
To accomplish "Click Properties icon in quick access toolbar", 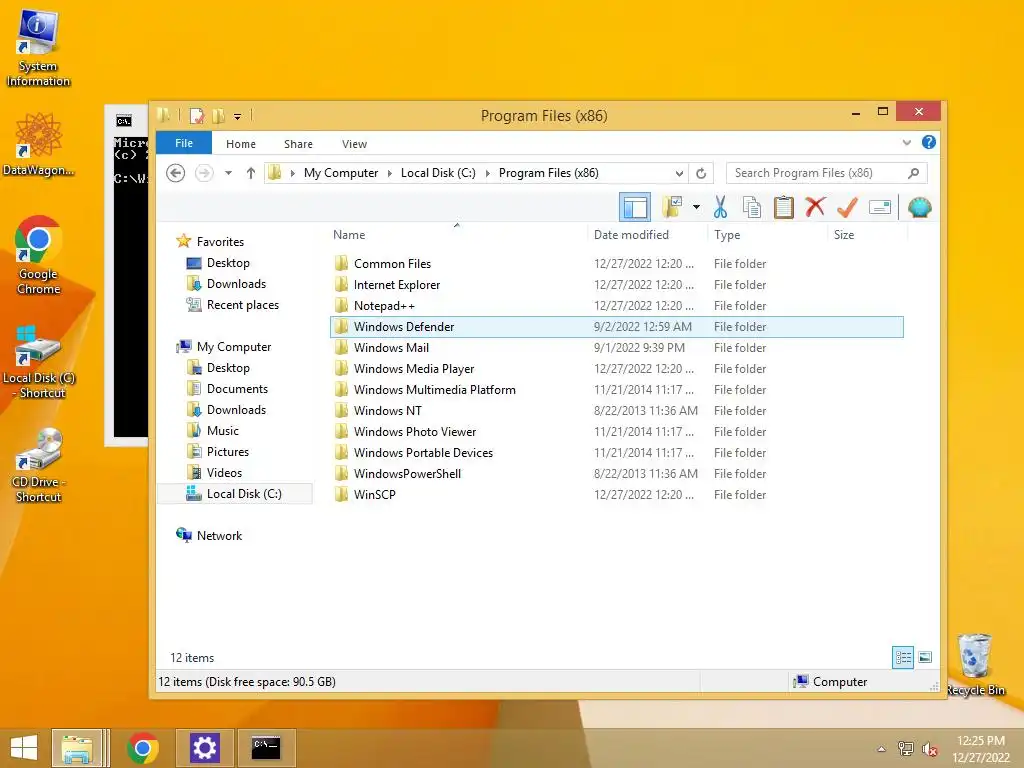I will click(x=197, y=116).
